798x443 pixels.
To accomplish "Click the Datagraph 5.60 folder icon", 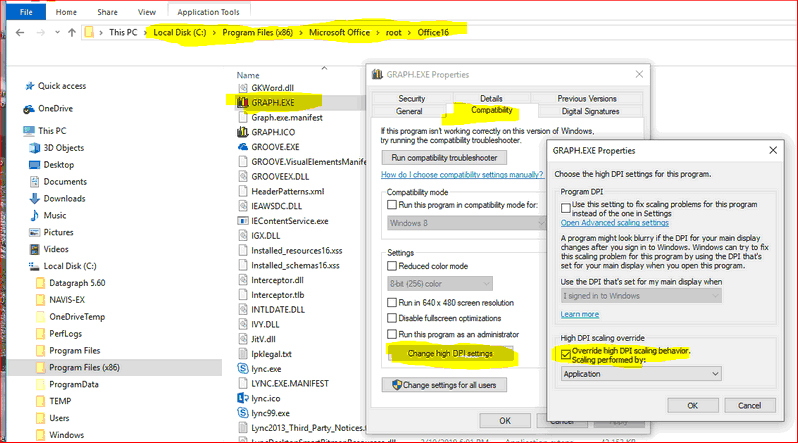I will (x=40, y=283).
